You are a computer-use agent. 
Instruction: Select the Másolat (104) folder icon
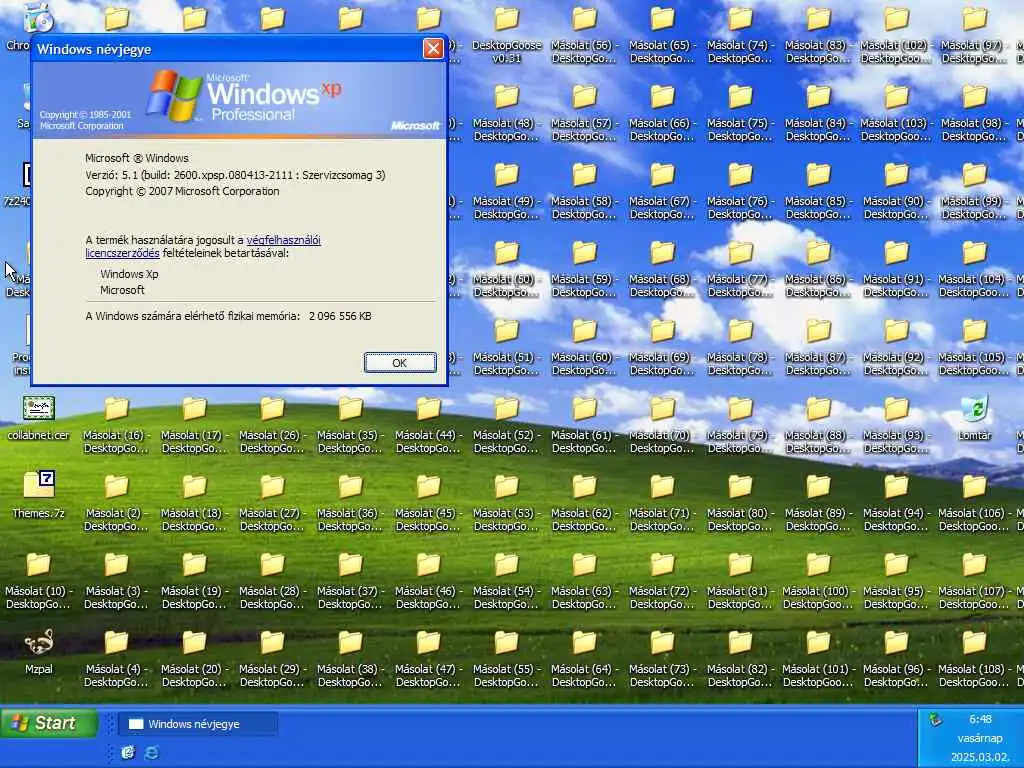coord(974,253)
